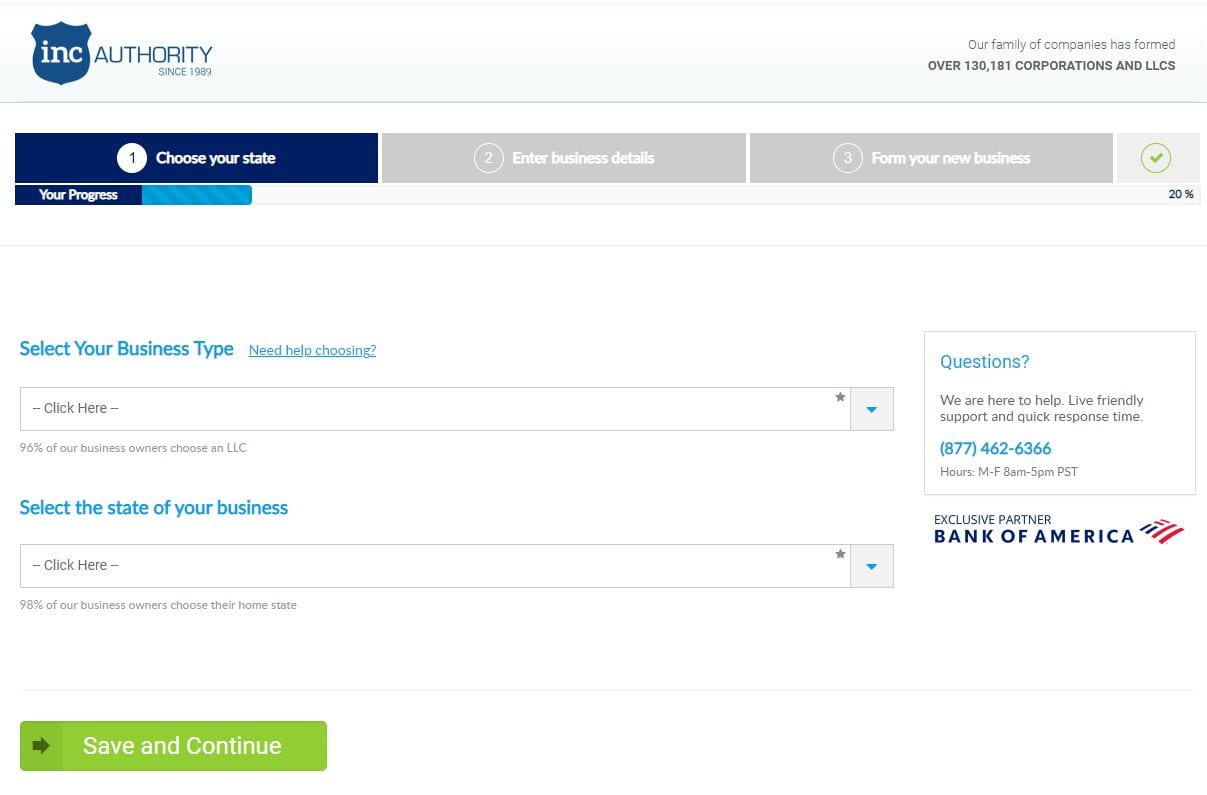Screen dimensions: 1207x795
Task: Click the numbered circle for step 3
Action: pos(848,157)
